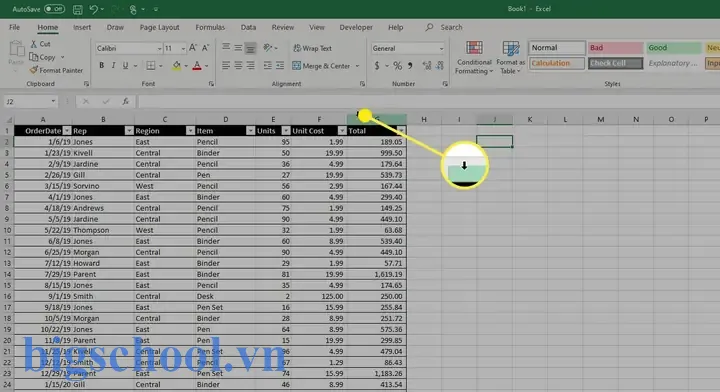The width and height of the screenshot is (720, 392).
Task: Decrease decimal places
Action: pos(440,66)
